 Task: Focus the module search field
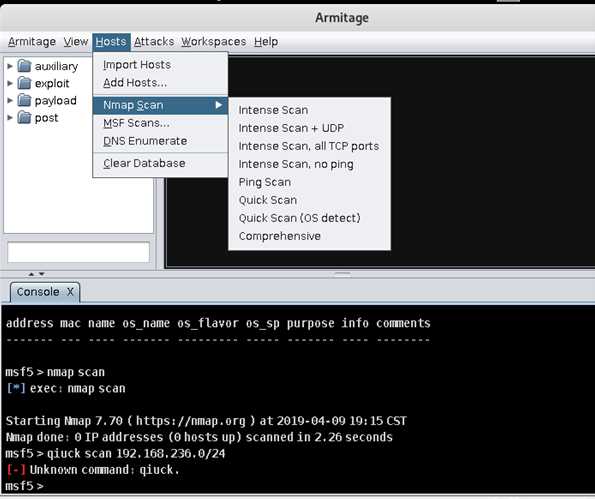click(x=79, y=252)
